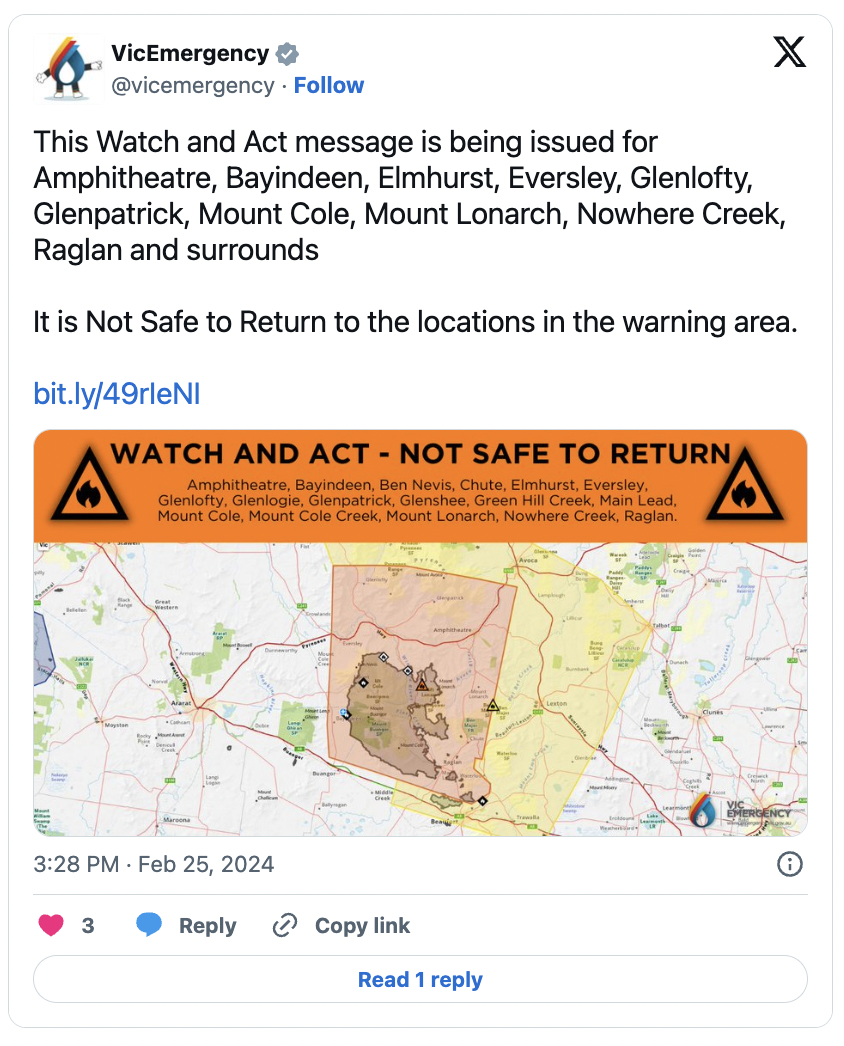Open the VicEmergency profile avatar
Image resolution: width=844 pixels, height=1046 pixels.
click(x=70, y=69)
